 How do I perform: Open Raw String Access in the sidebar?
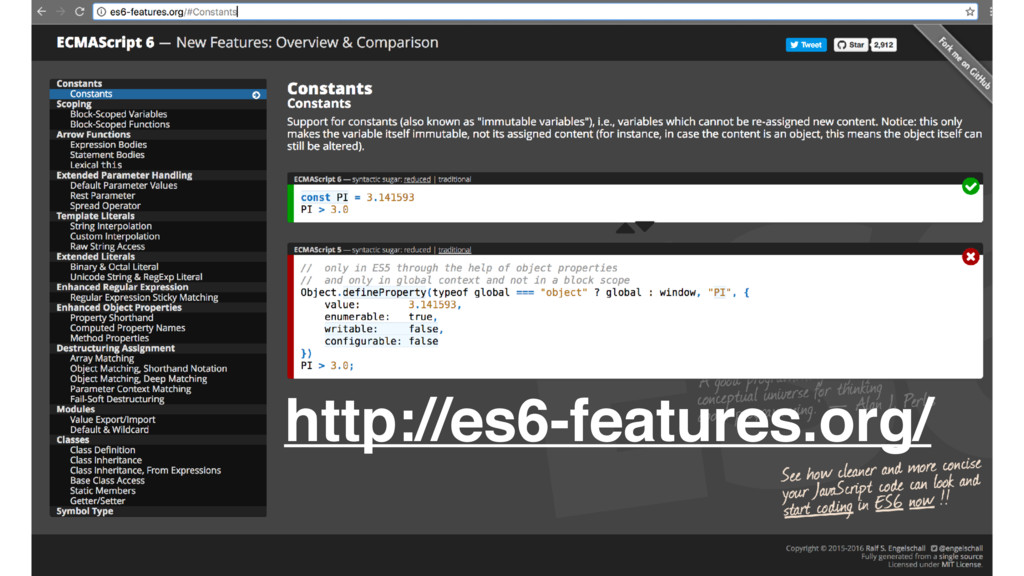(x=107, y=246)
